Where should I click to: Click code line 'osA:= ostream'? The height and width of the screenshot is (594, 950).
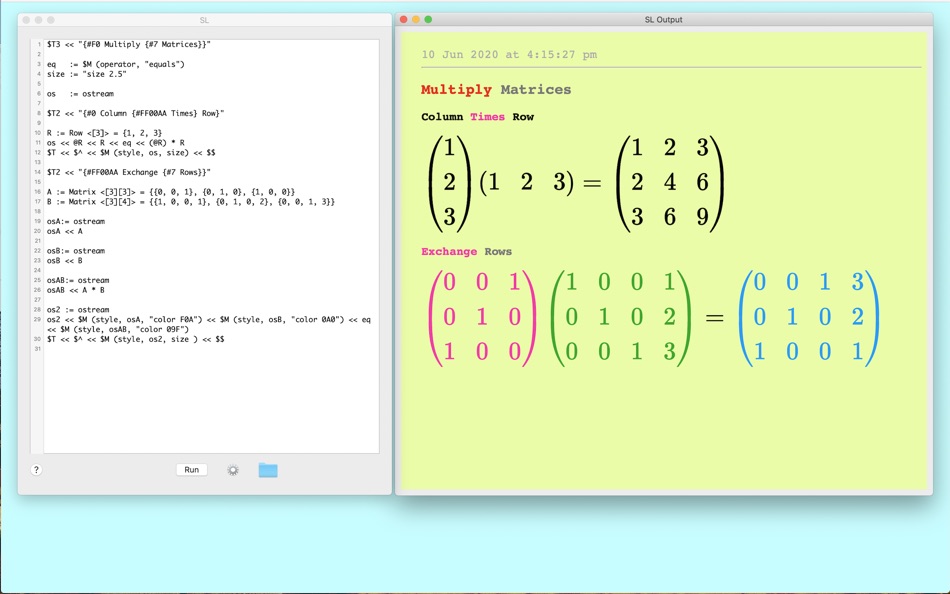[x=76, y=221]
